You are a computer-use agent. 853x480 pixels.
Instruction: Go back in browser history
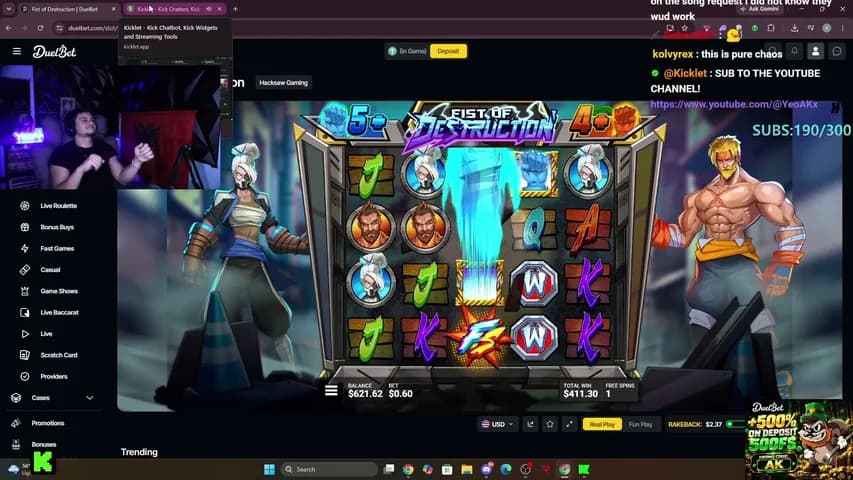(x=9, y=28)
